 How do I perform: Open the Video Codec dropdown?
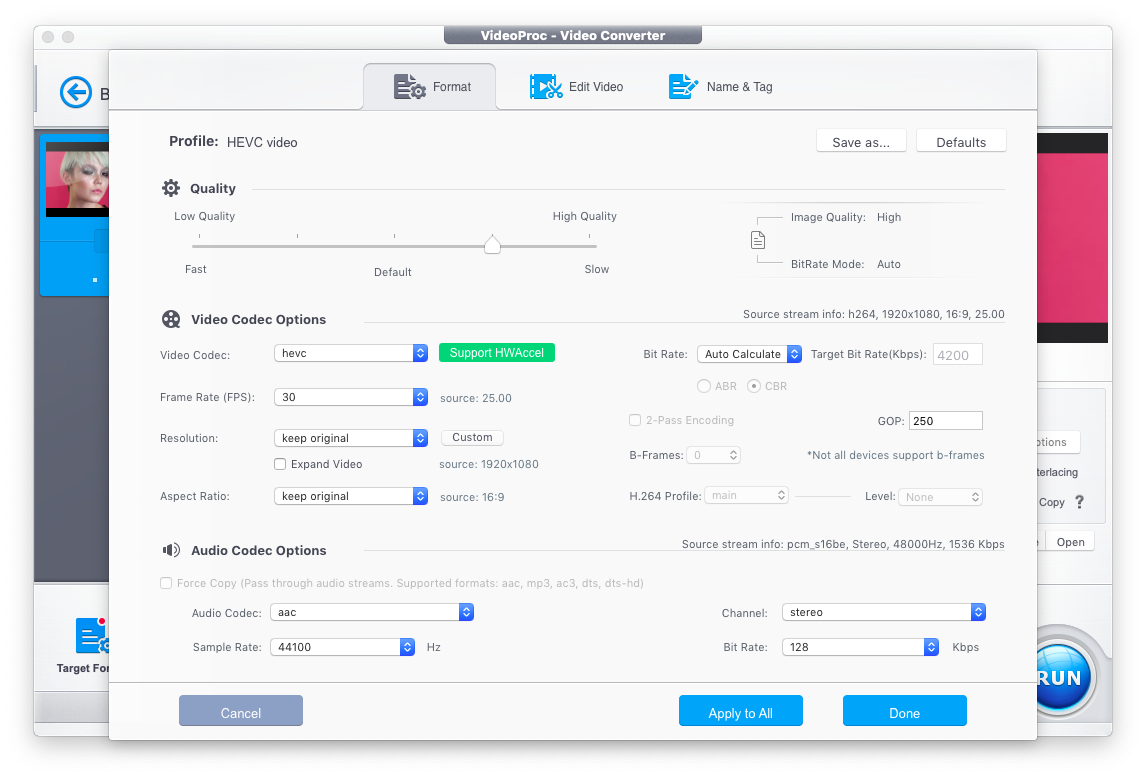click(351, 353)
